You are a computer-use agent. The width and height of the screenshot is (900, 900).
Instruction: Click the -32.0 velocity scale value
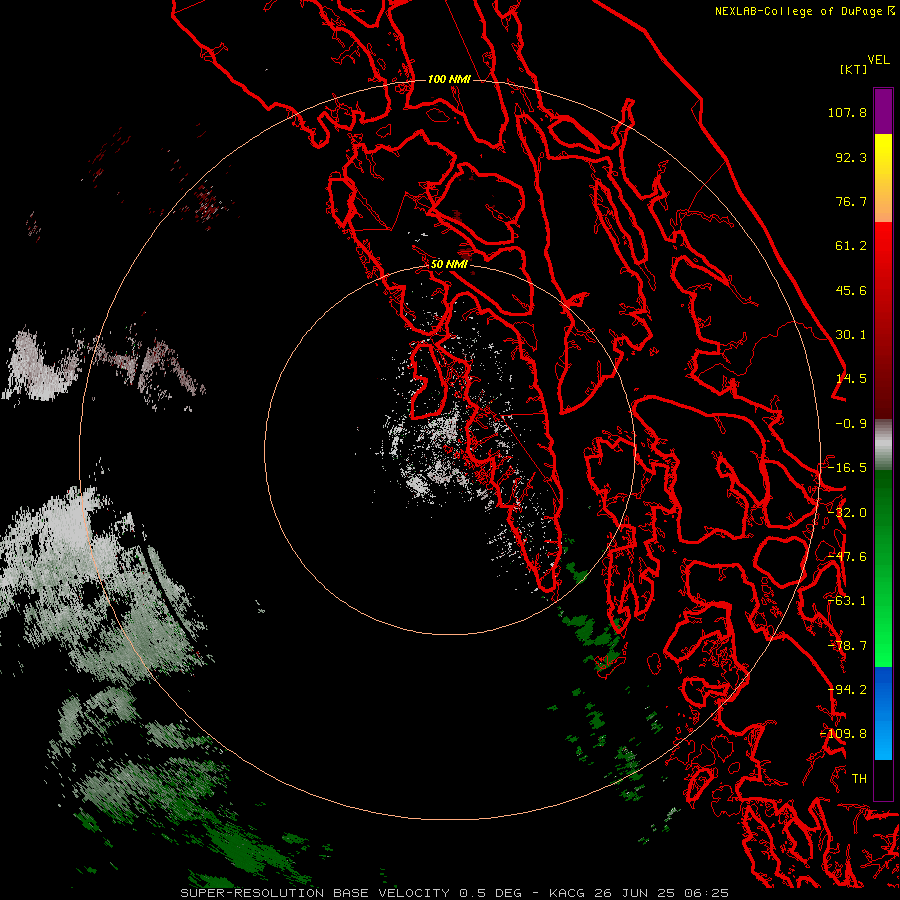coord(847,513)
